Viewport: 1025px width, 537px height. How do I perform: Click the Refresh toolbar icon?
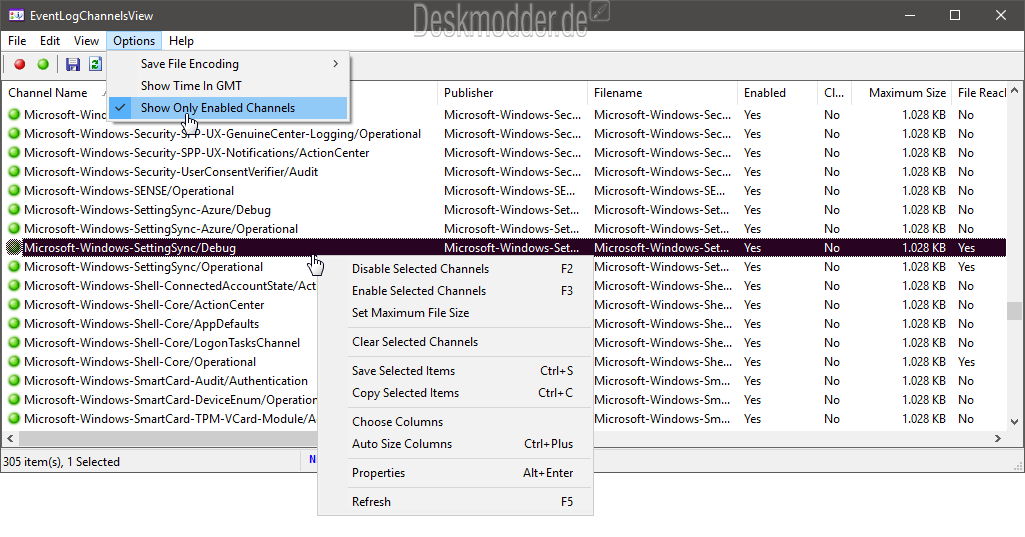tap(95, 64)
